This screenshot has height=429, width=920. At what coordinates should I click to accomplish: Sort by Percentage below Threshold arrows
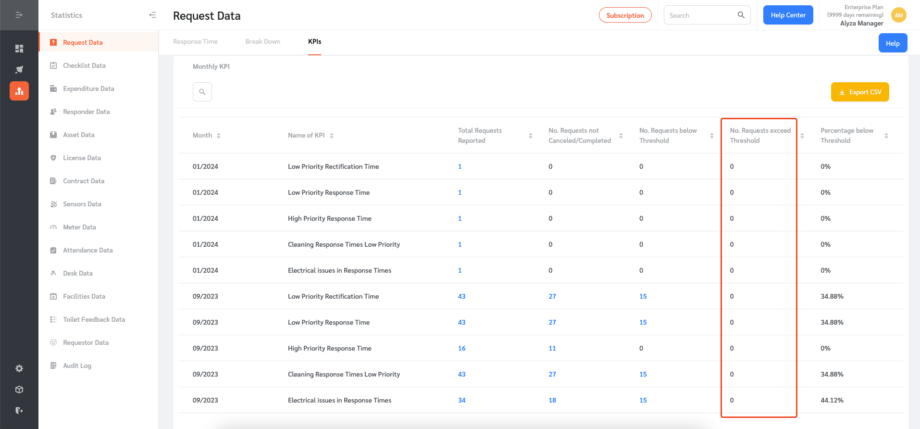pos(886,136)
